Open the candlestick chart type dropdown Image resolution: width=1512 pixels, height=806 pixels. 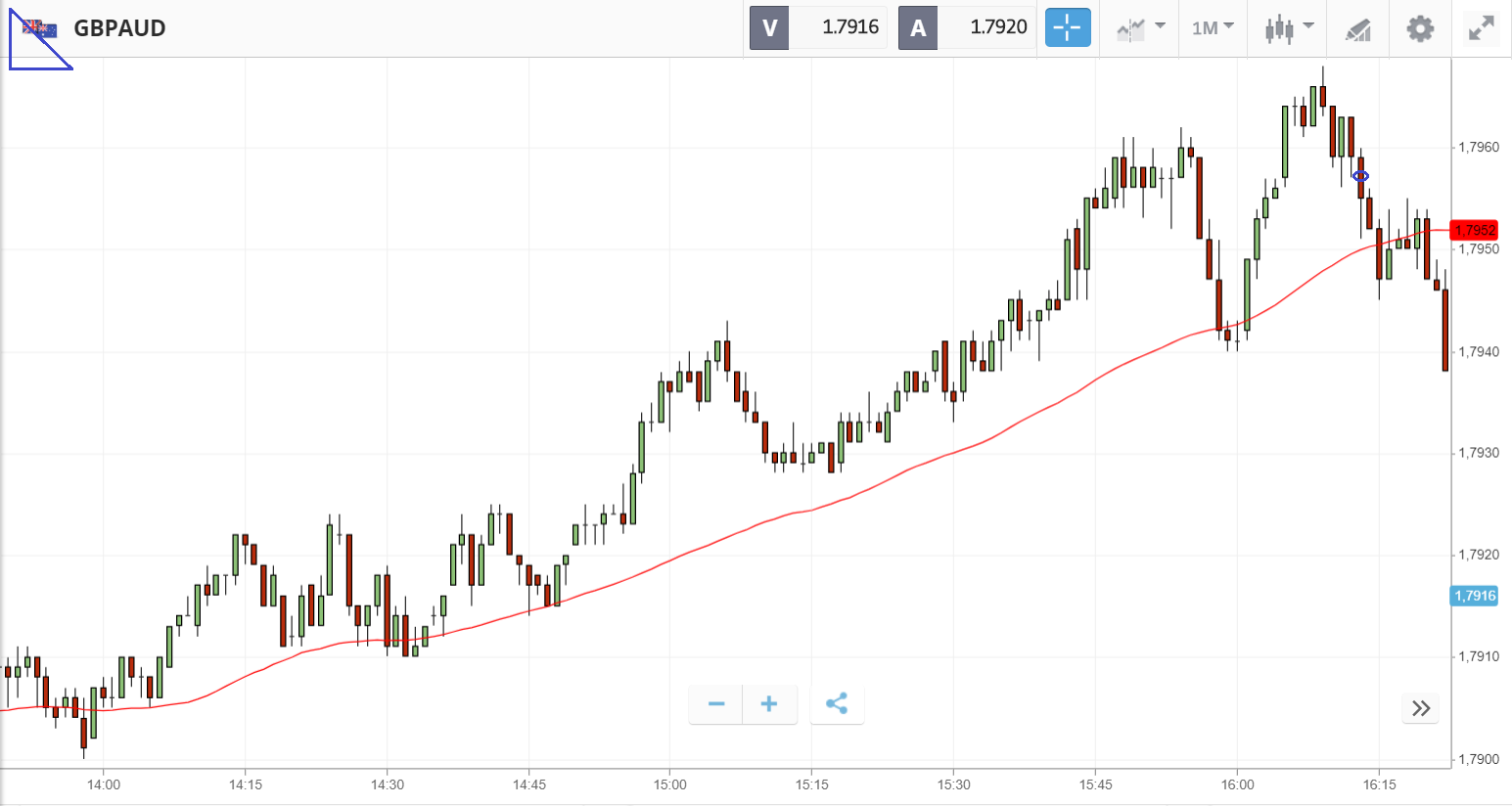[1288, 28]
